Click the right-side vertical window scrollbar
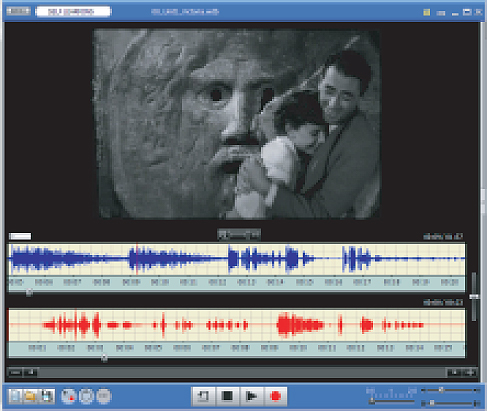The height and width of the screenshot is (411, 488). [x=483, y=202]
